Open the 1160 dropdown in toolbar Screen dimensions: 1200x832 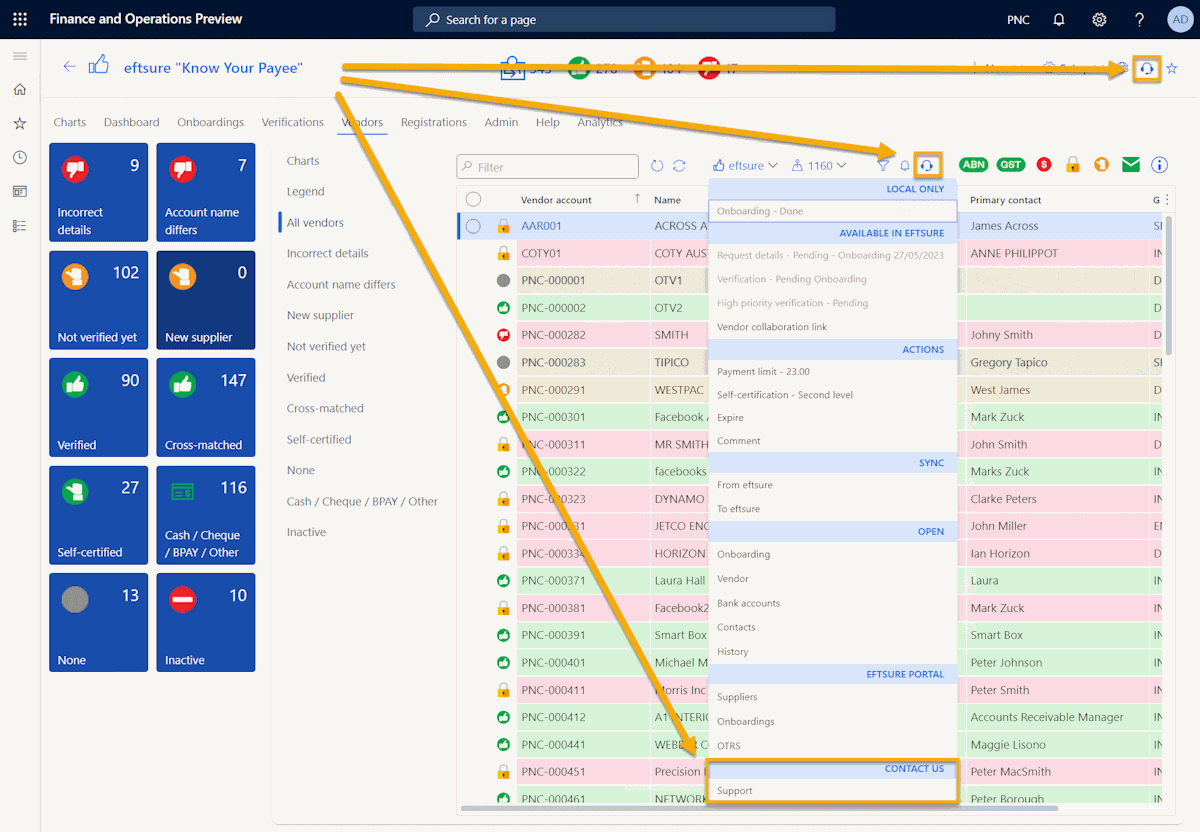tap(819, 166)
